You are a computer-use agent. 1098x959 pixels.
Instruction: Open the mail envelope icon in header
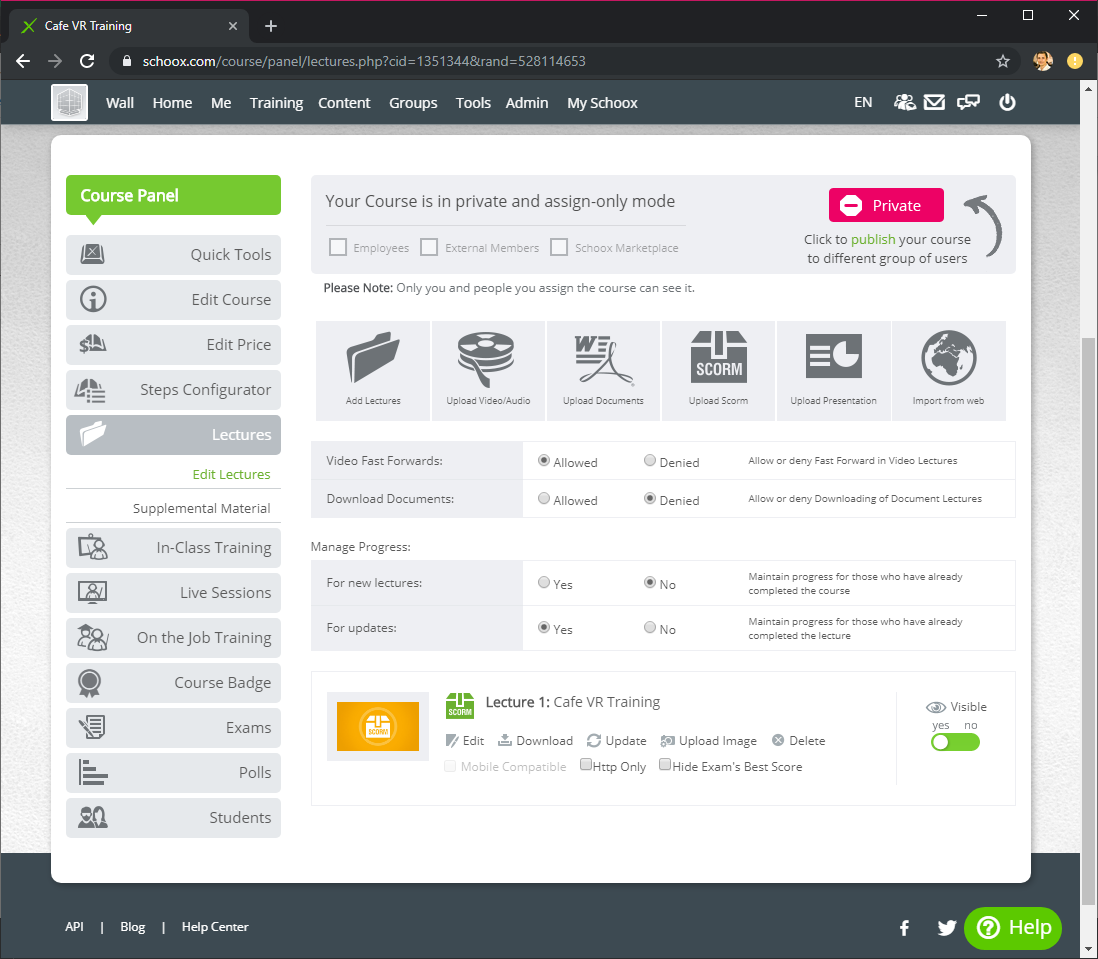(934, 103)
